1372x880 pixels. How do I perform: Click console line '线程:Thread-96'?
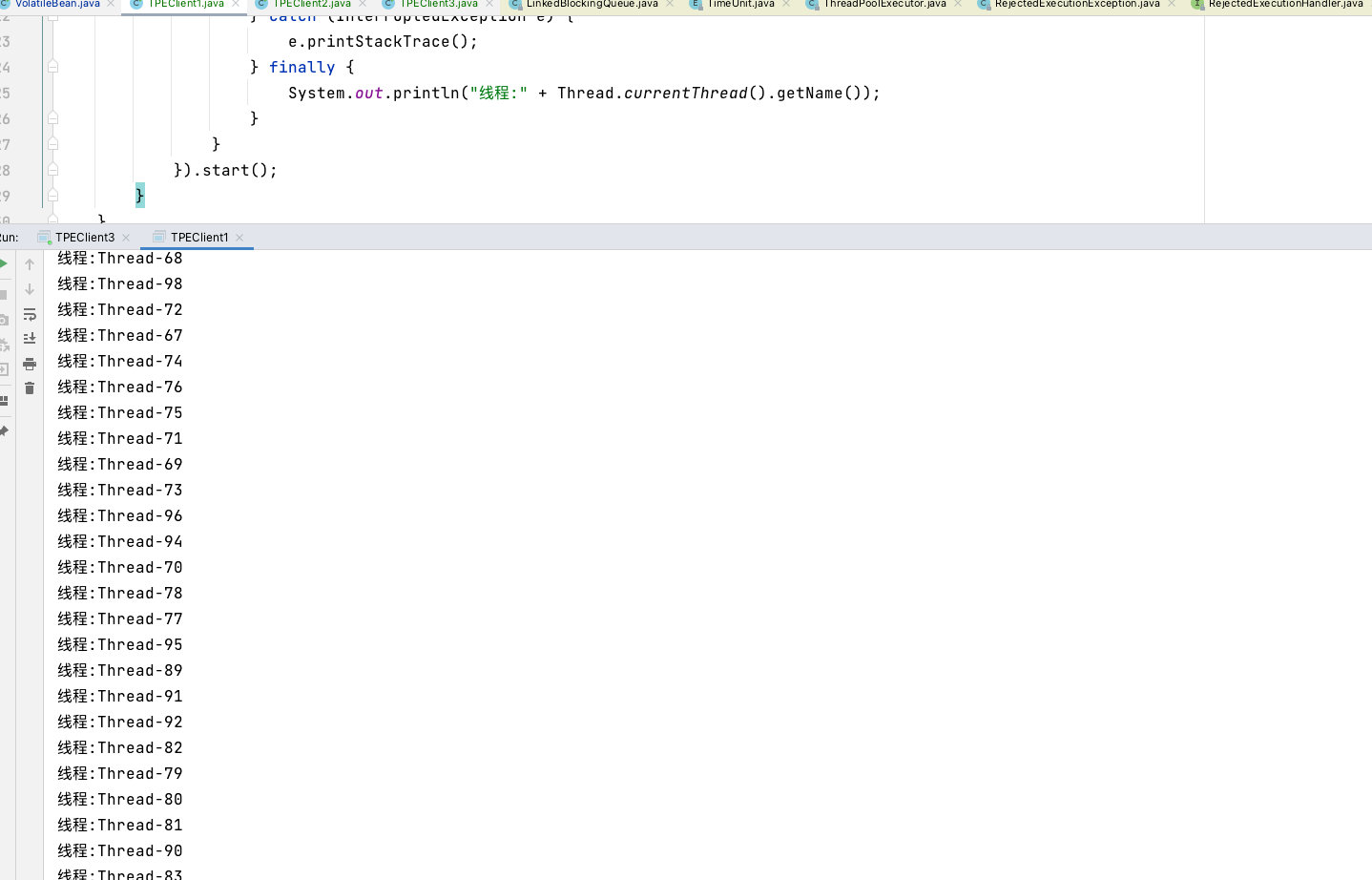119,515
